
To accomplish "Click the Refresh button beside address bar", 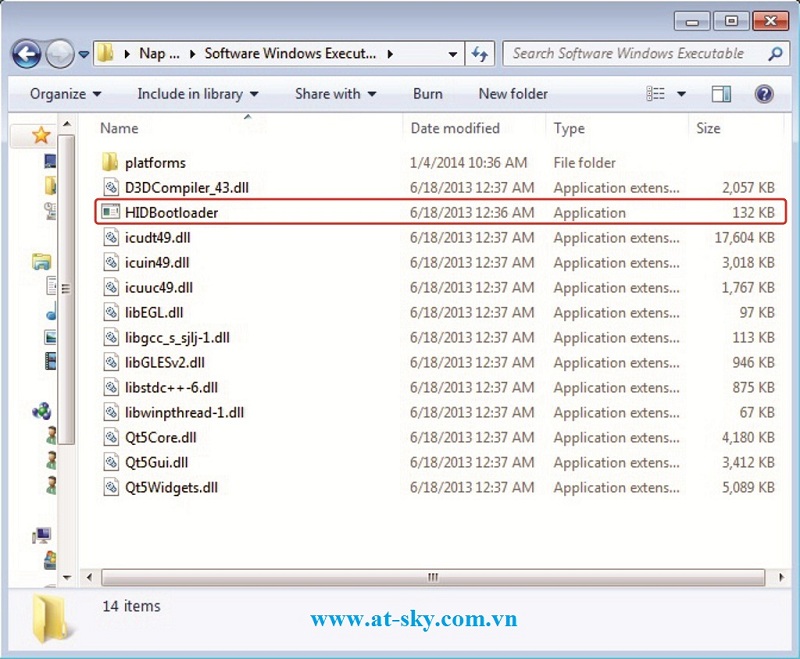I will (x=480, y=54).
